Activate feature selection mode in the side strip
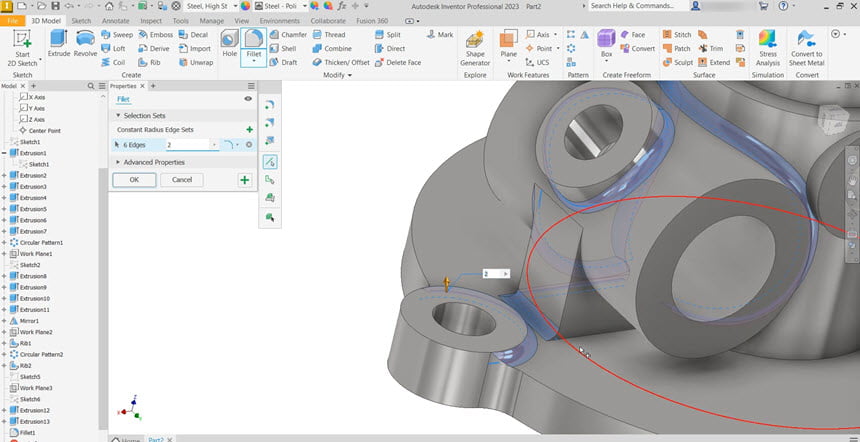This screenshot has height=442, width=860. click(x=269, y=198)
